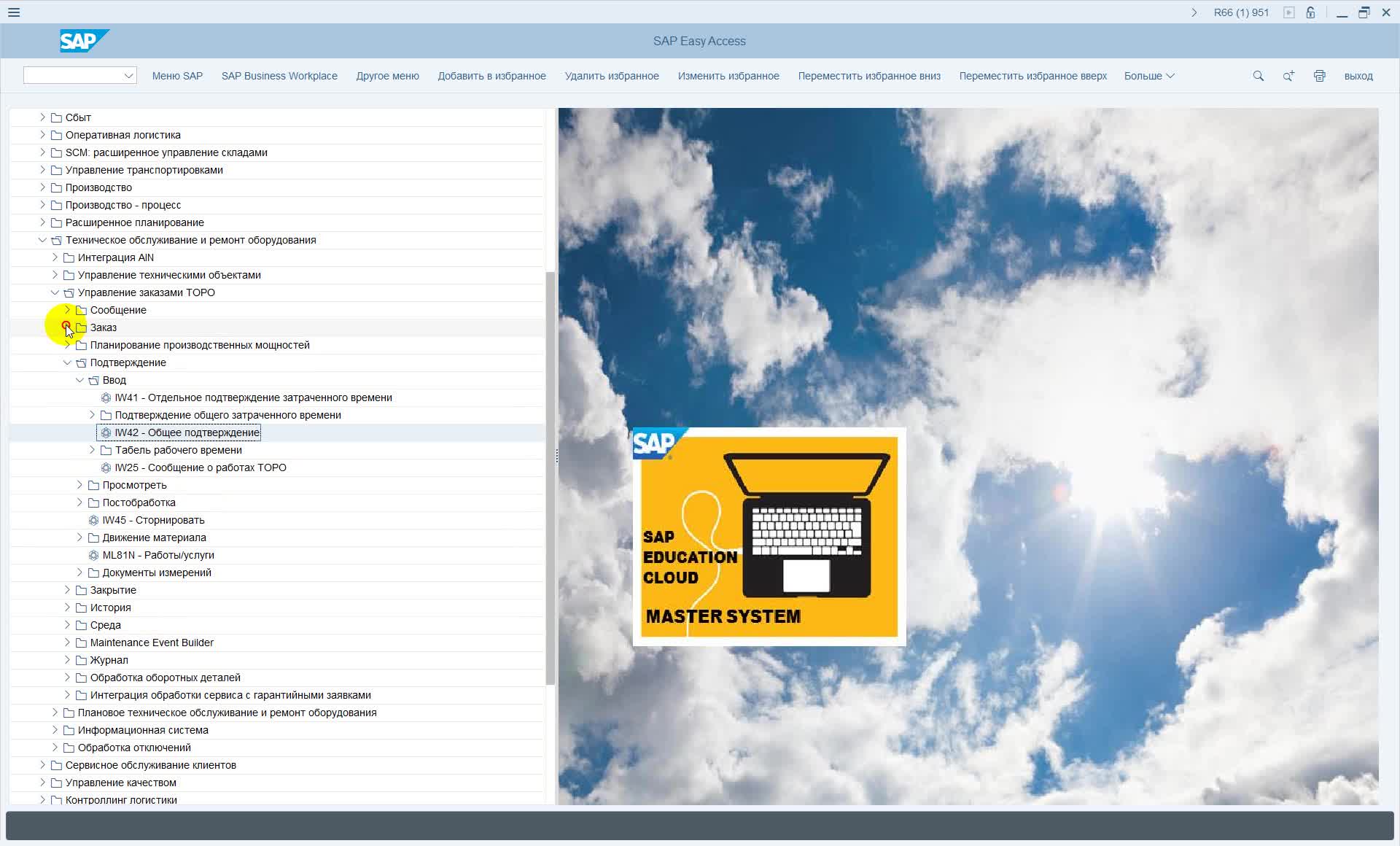The width and height of the screenshot is (1400, 846).
Task: Click the new session play icon
Action: pyautogui.click(x=1289, y=12)
